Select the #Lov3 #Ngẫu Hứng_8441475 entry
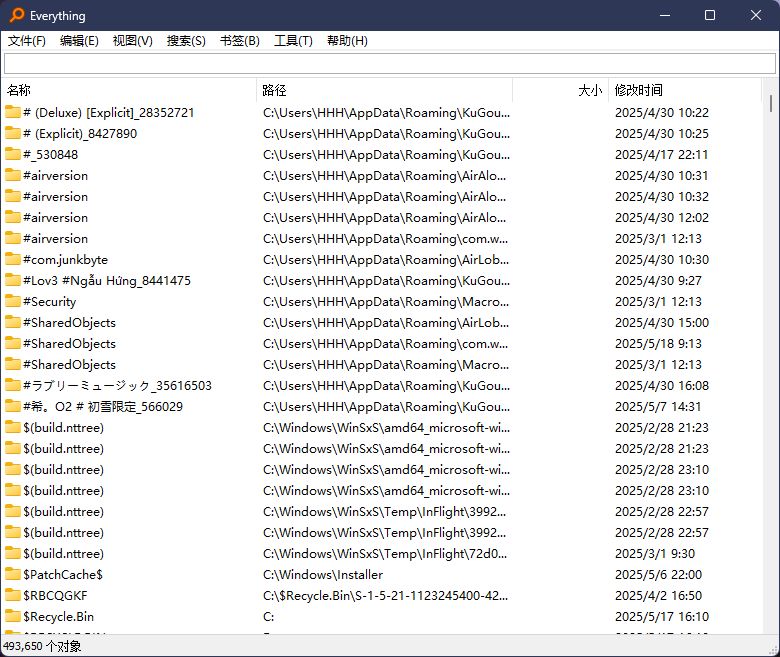This screenshot has height=657, width=780. (x=107, y=281)
